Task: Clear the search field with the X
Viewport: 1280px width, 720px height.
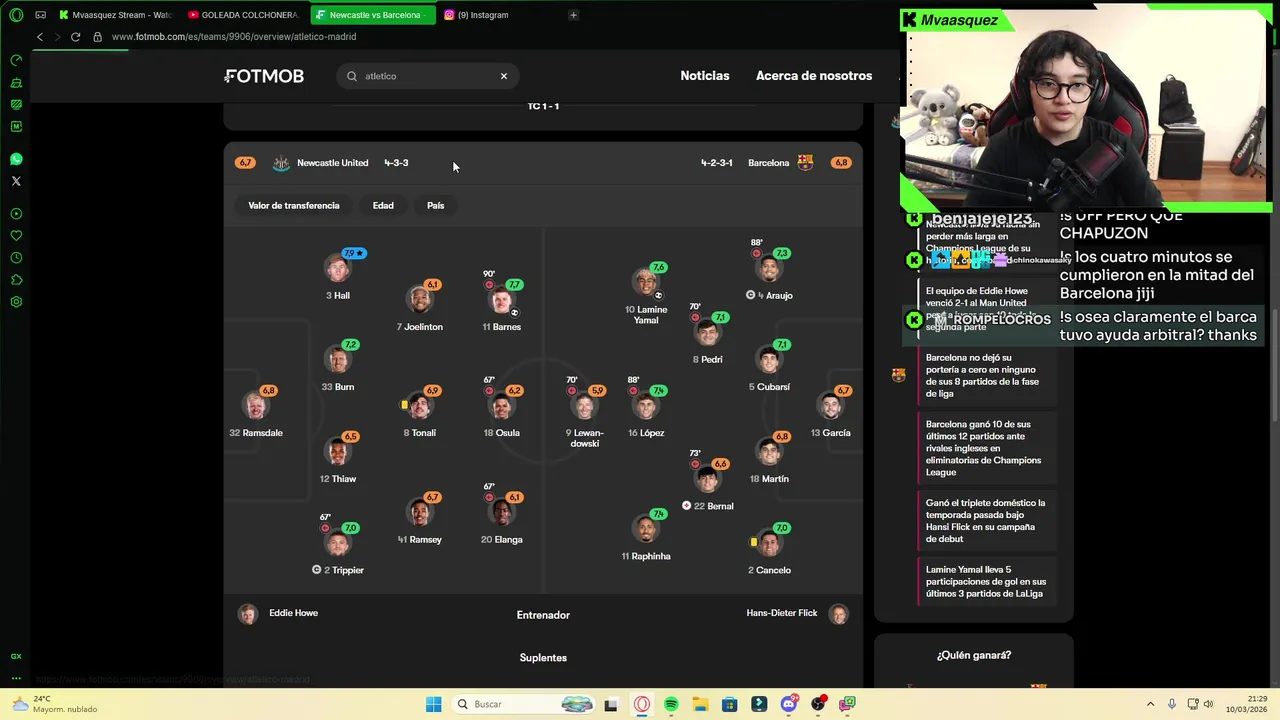Action: [504, 76]
